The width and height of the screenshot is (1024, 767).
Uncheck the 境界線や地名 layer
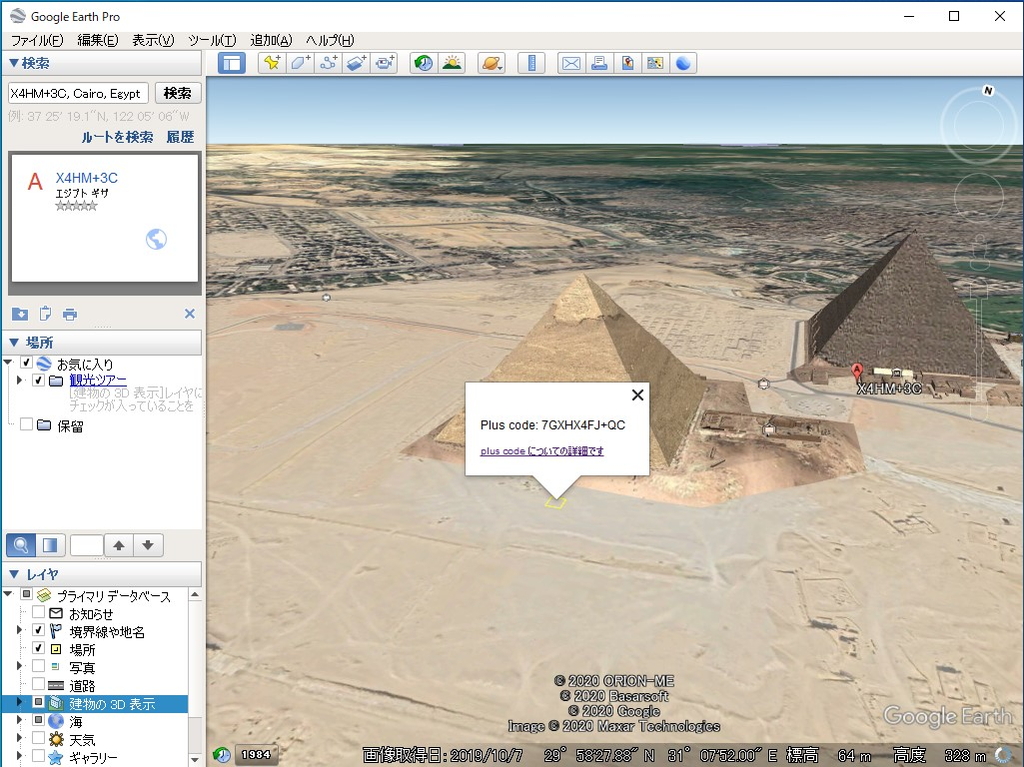(39, 631)
